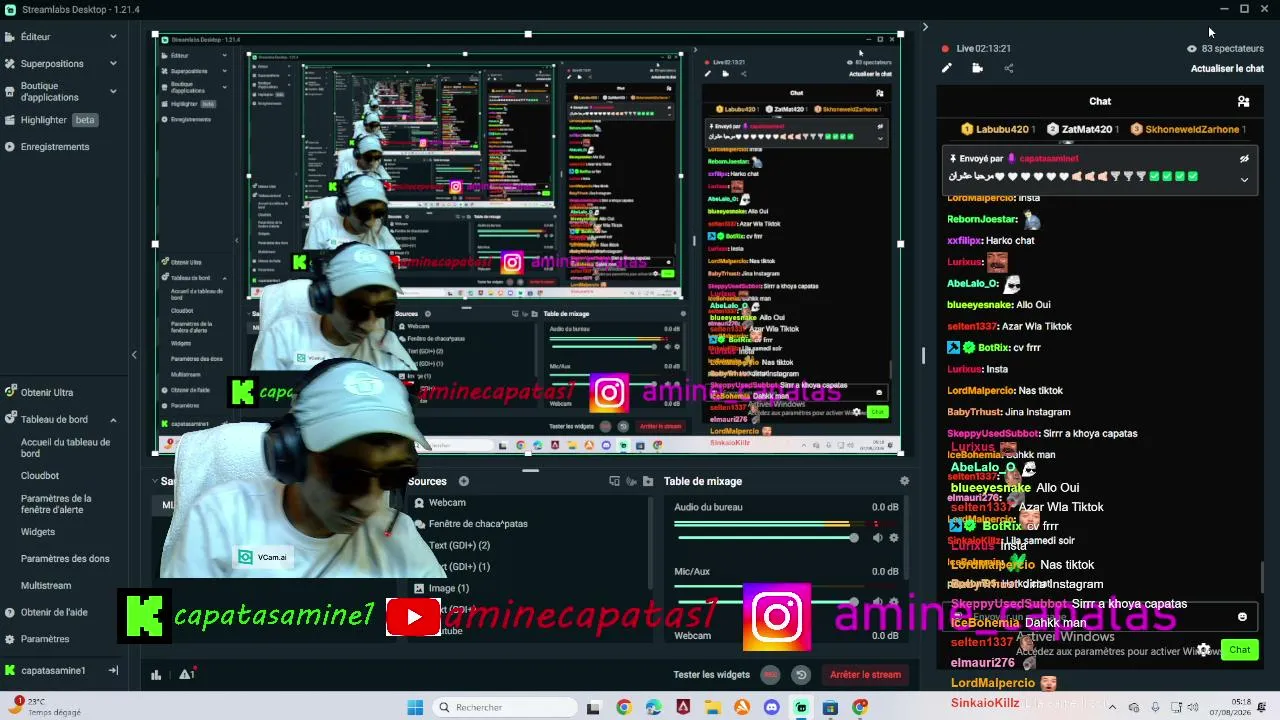Log out using the arrow icon beside capatasamine1

pos(113,671)
